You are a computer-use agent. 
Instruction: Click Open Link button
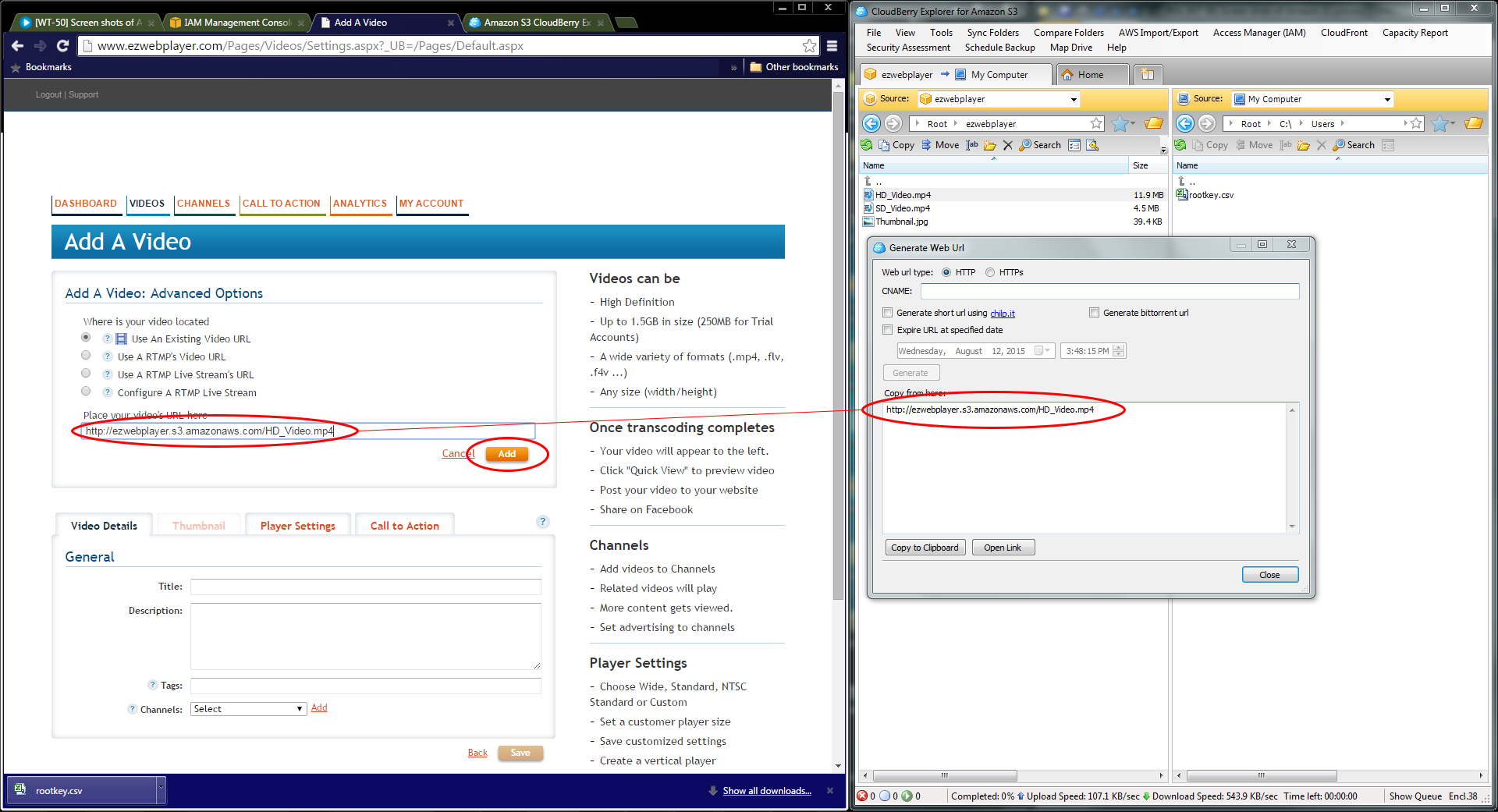(x=1003, y=548)
